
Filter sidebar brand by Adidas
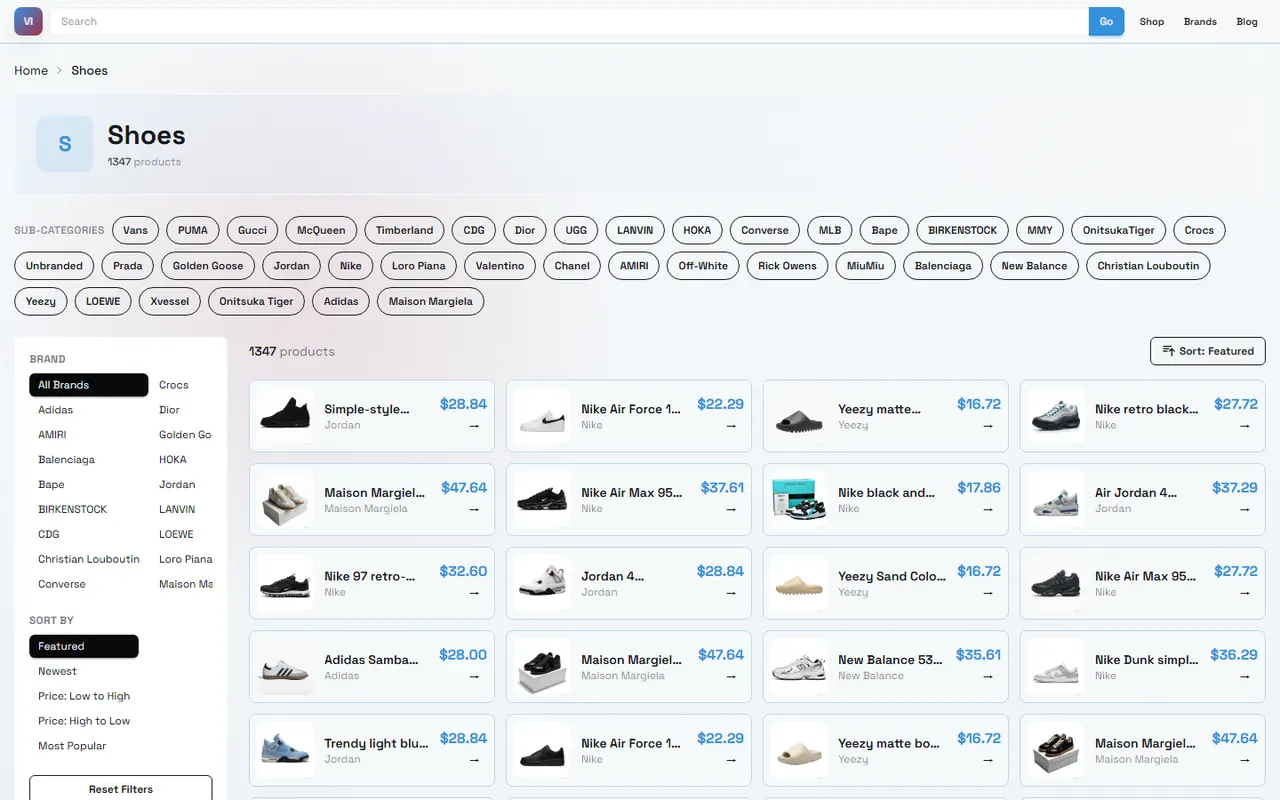[x=89, y=410]
